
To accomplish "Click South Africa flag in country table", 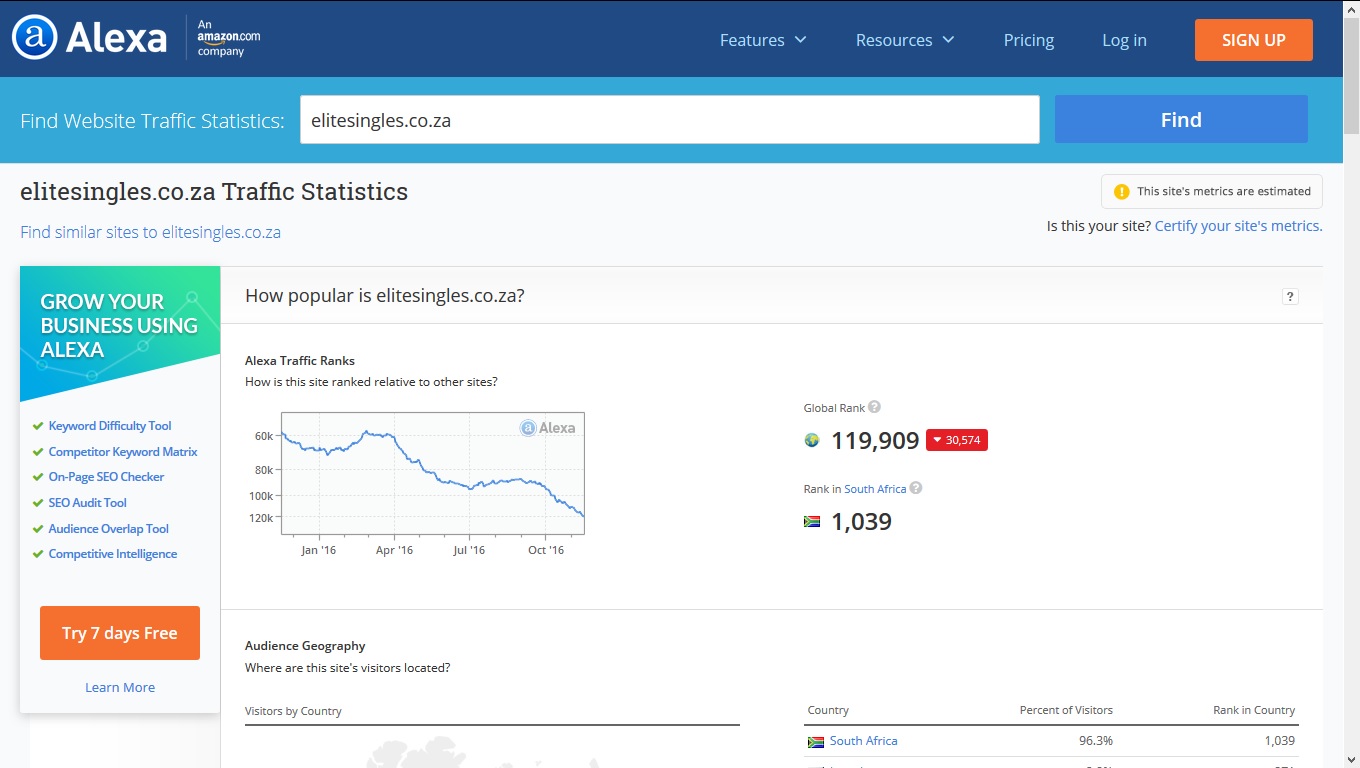I will 816,742.
